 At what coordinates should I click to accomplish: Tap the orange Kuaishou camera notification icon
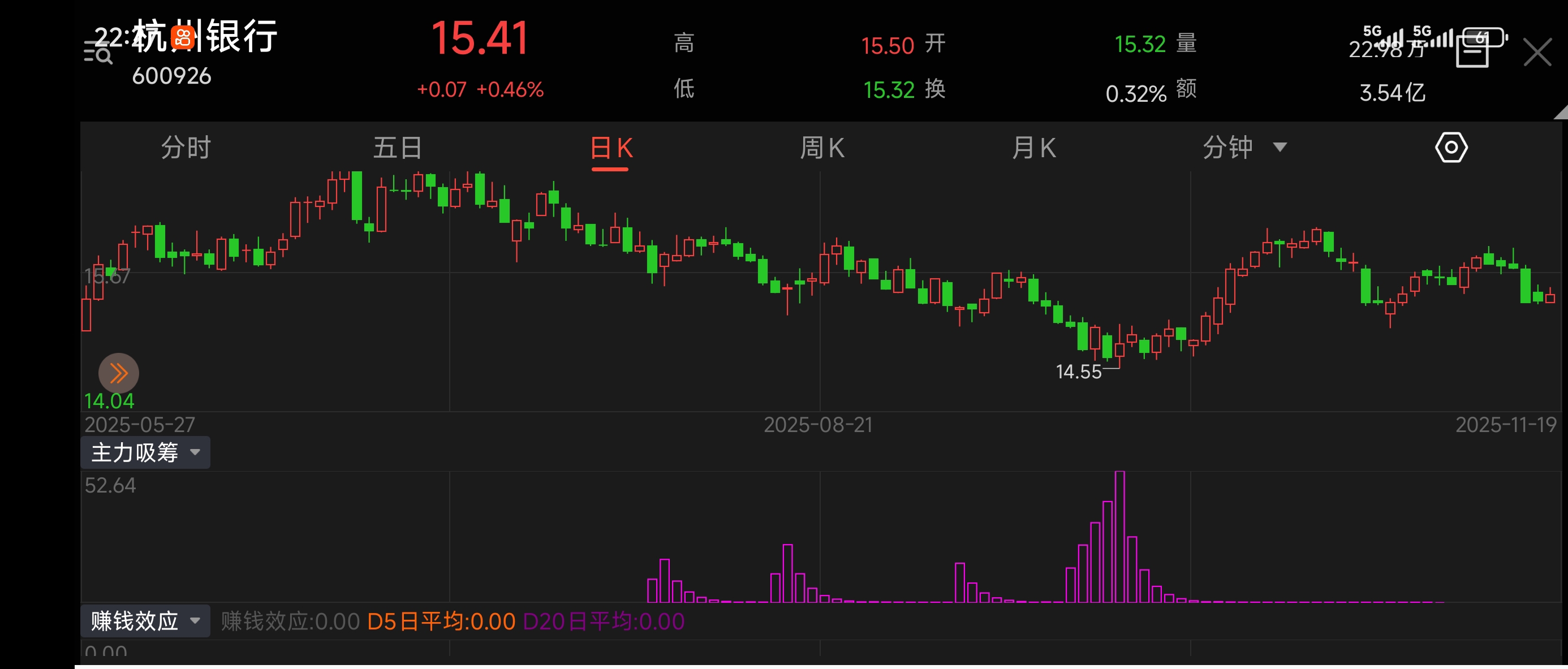pyautogui.click(x=183, y=38)
